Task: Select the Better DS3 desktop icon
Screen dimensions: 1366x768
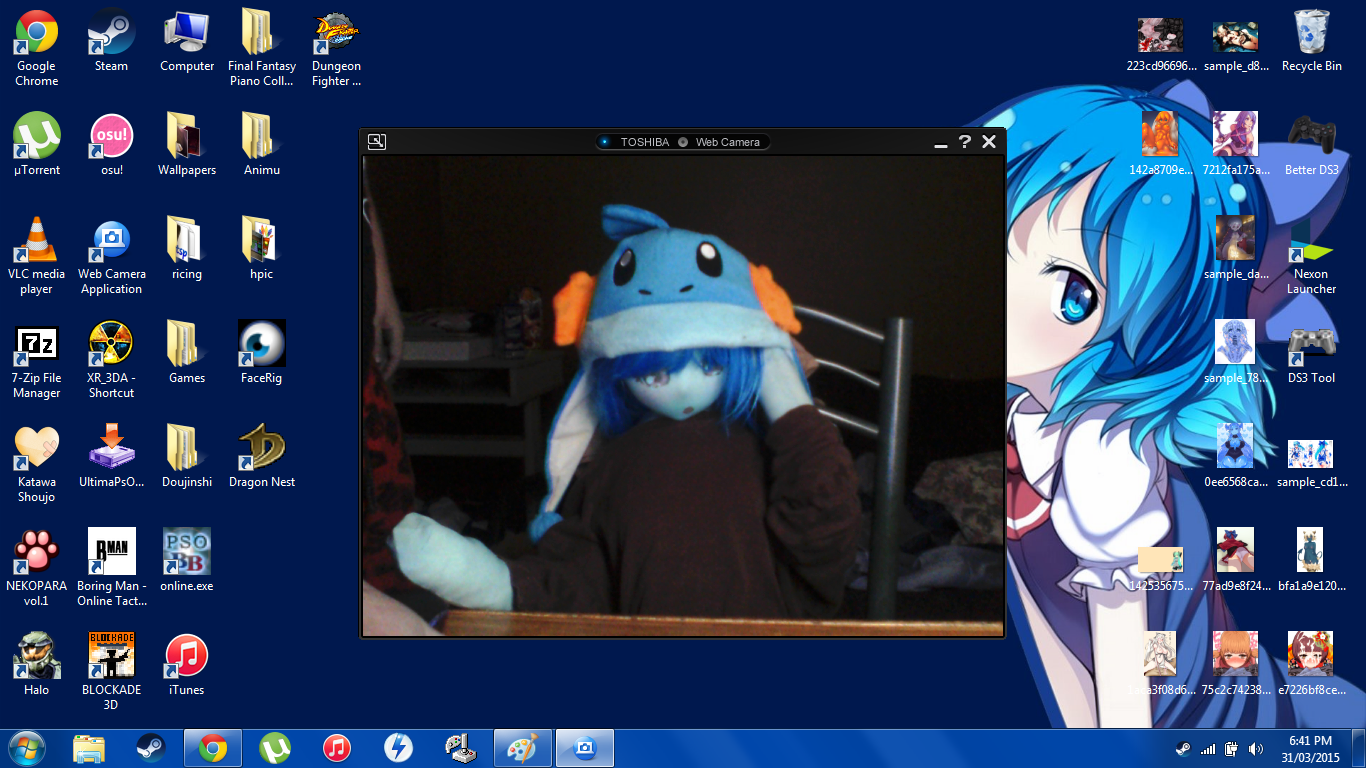Action: [x=1312, y=145]
